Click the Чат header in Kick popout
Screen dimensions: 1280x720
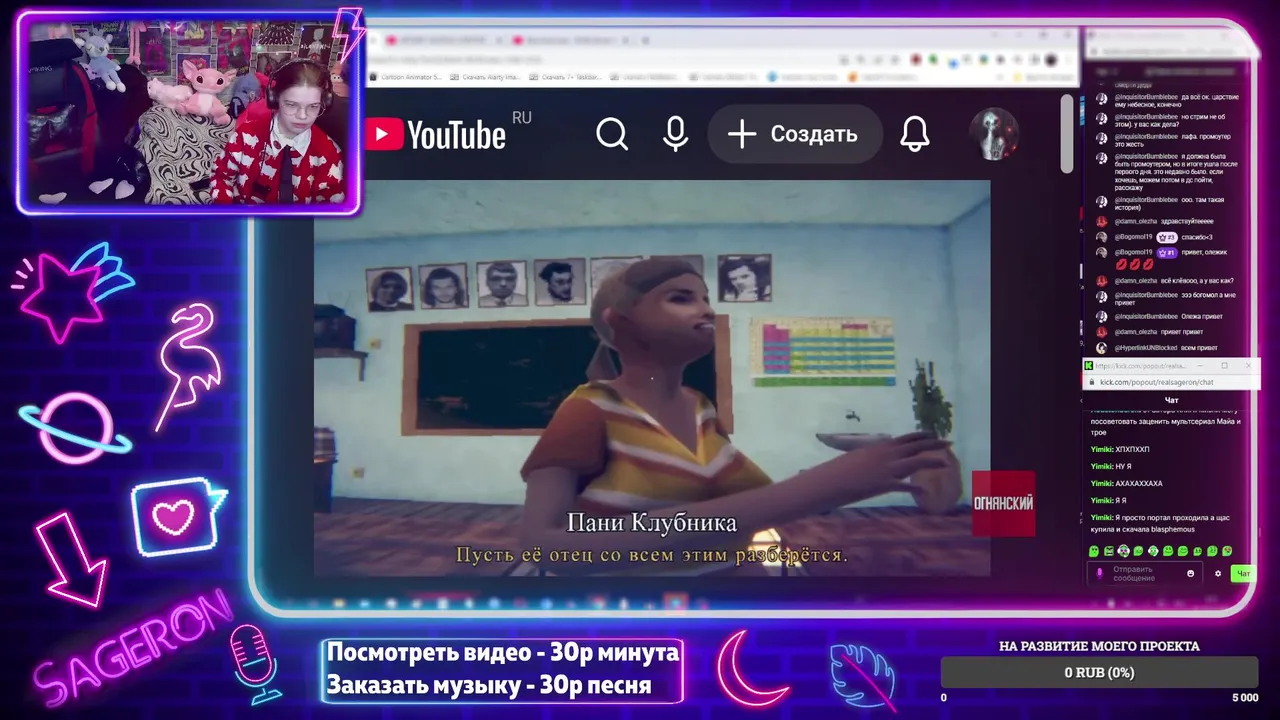point(1171,401)
